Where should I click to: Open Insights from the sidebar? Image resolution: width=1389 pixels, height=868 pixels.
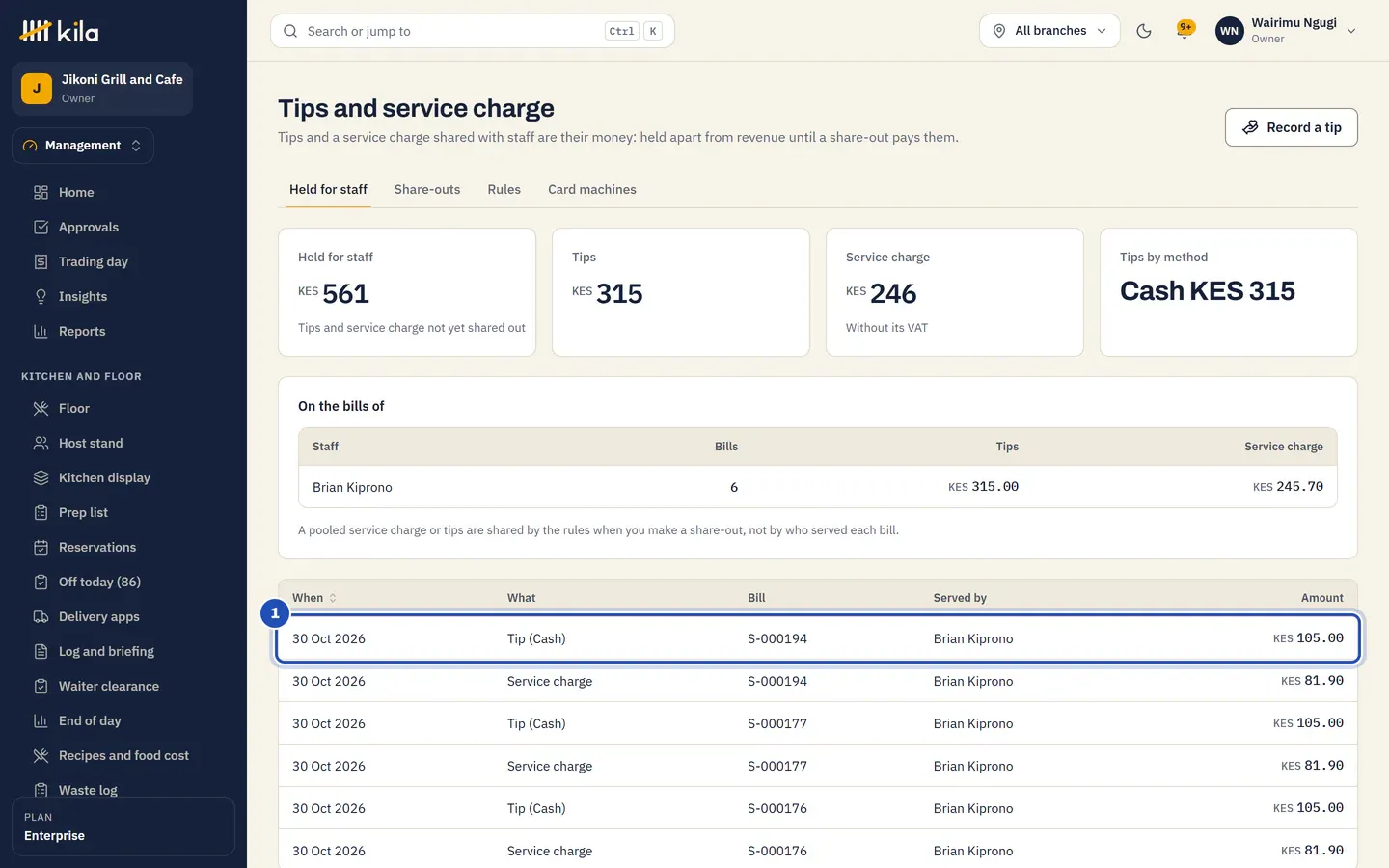point(83,296)
